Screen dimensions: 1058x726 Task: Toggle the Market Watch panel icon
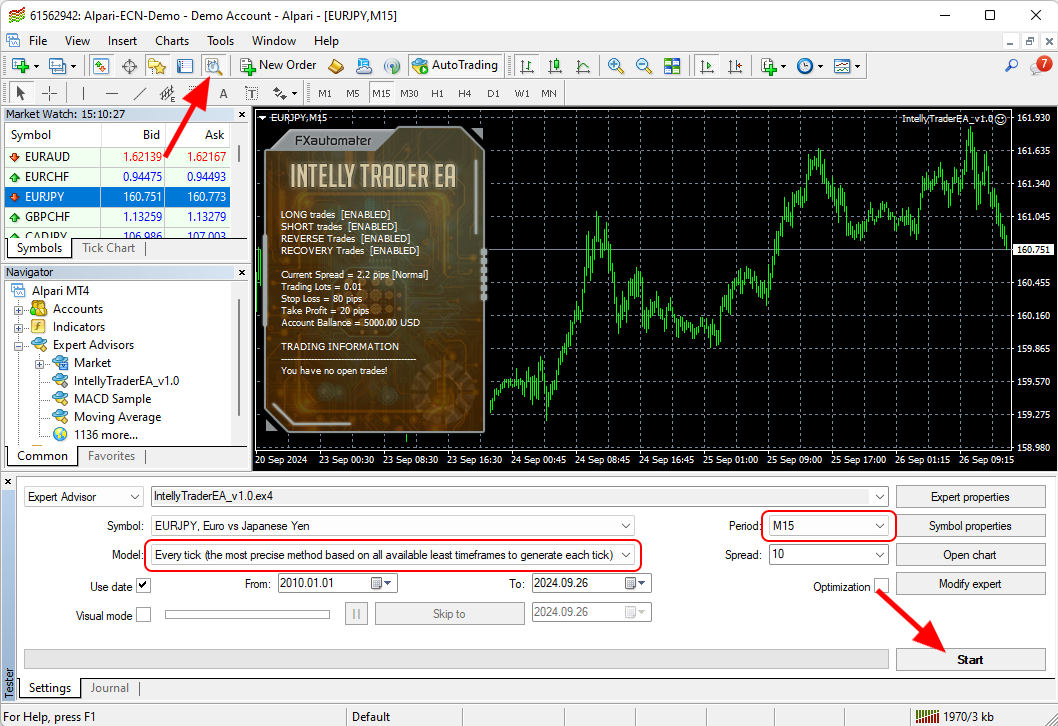coord(101,65)
